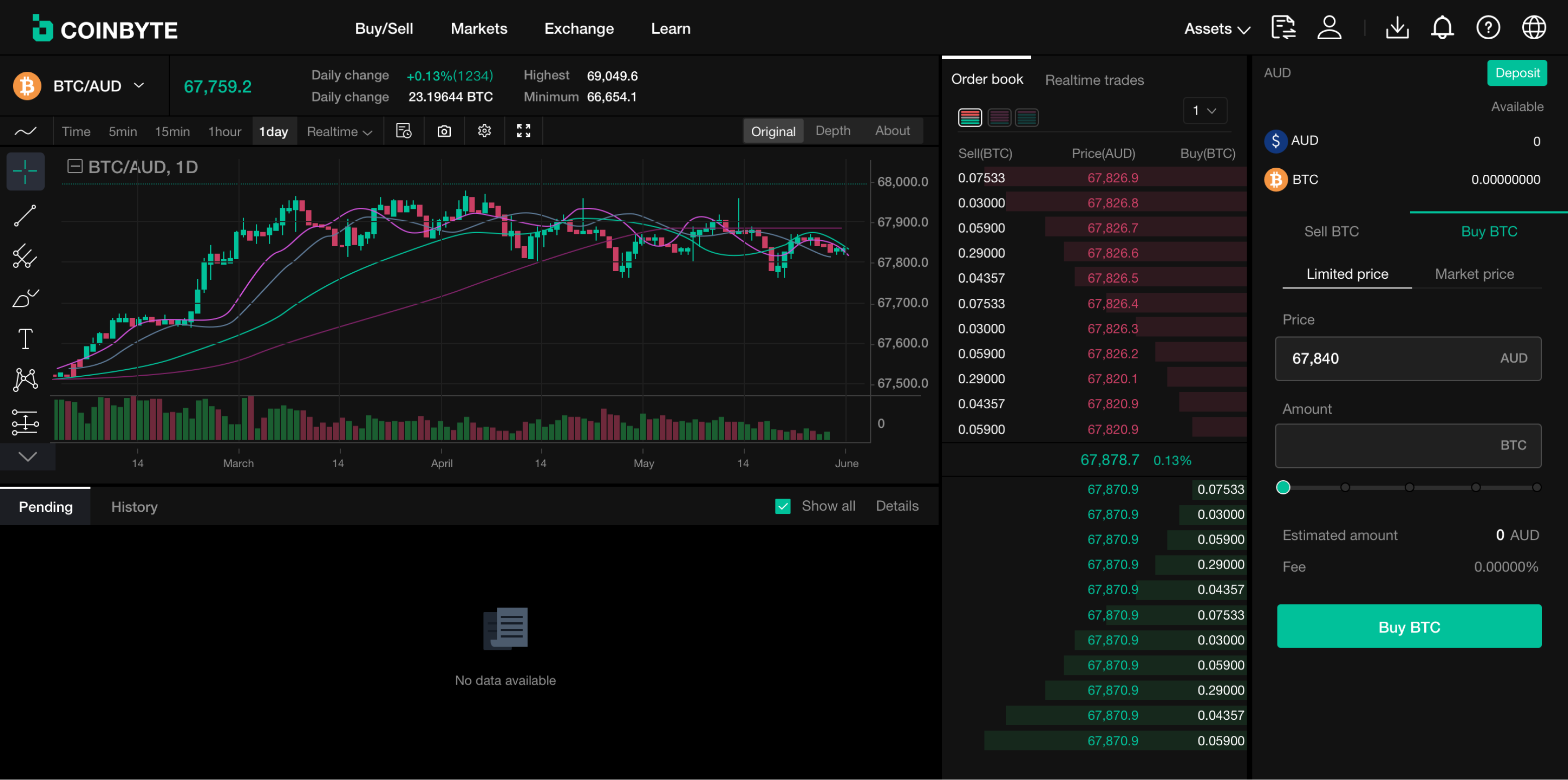Select the trend line drawing tool

(25, 215)
